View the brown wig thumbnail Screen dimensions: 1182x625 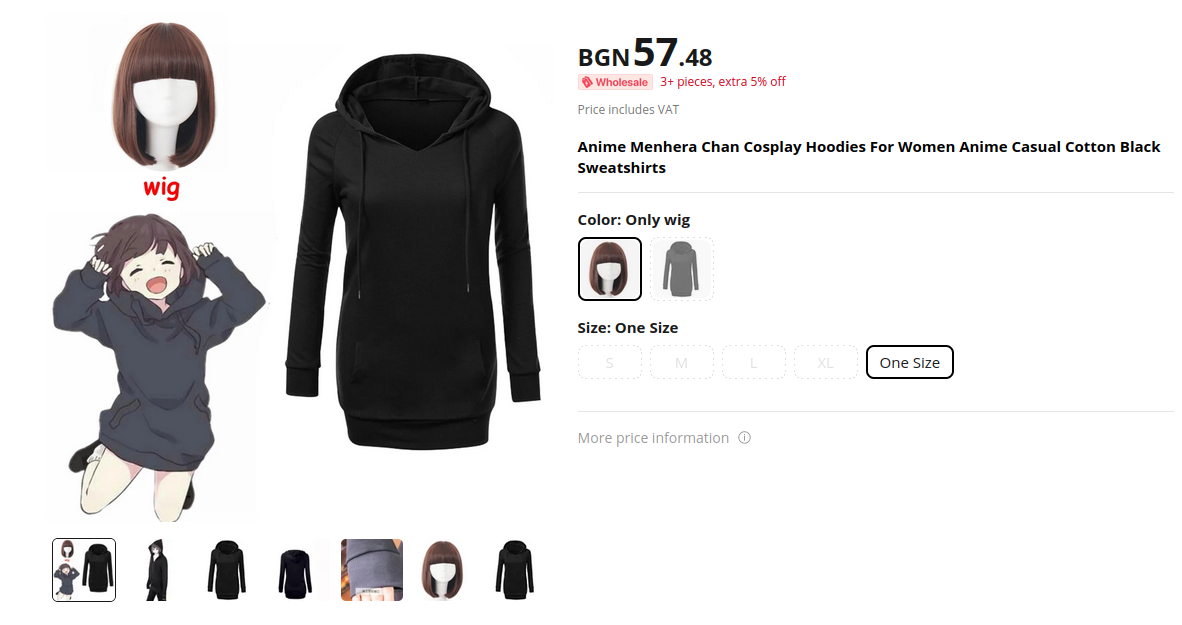tap(443, 570)
